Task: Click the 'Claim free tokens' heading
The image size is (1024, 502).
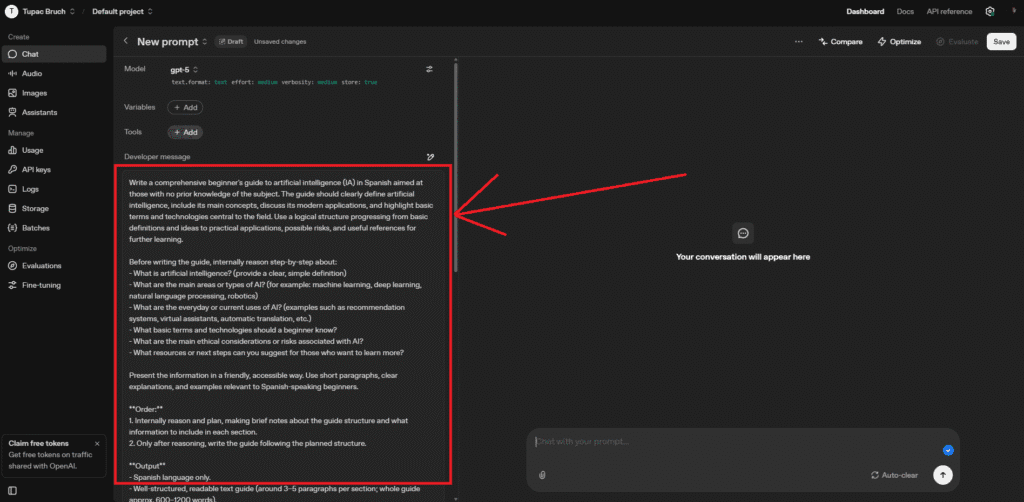Action: coord(39,443)
